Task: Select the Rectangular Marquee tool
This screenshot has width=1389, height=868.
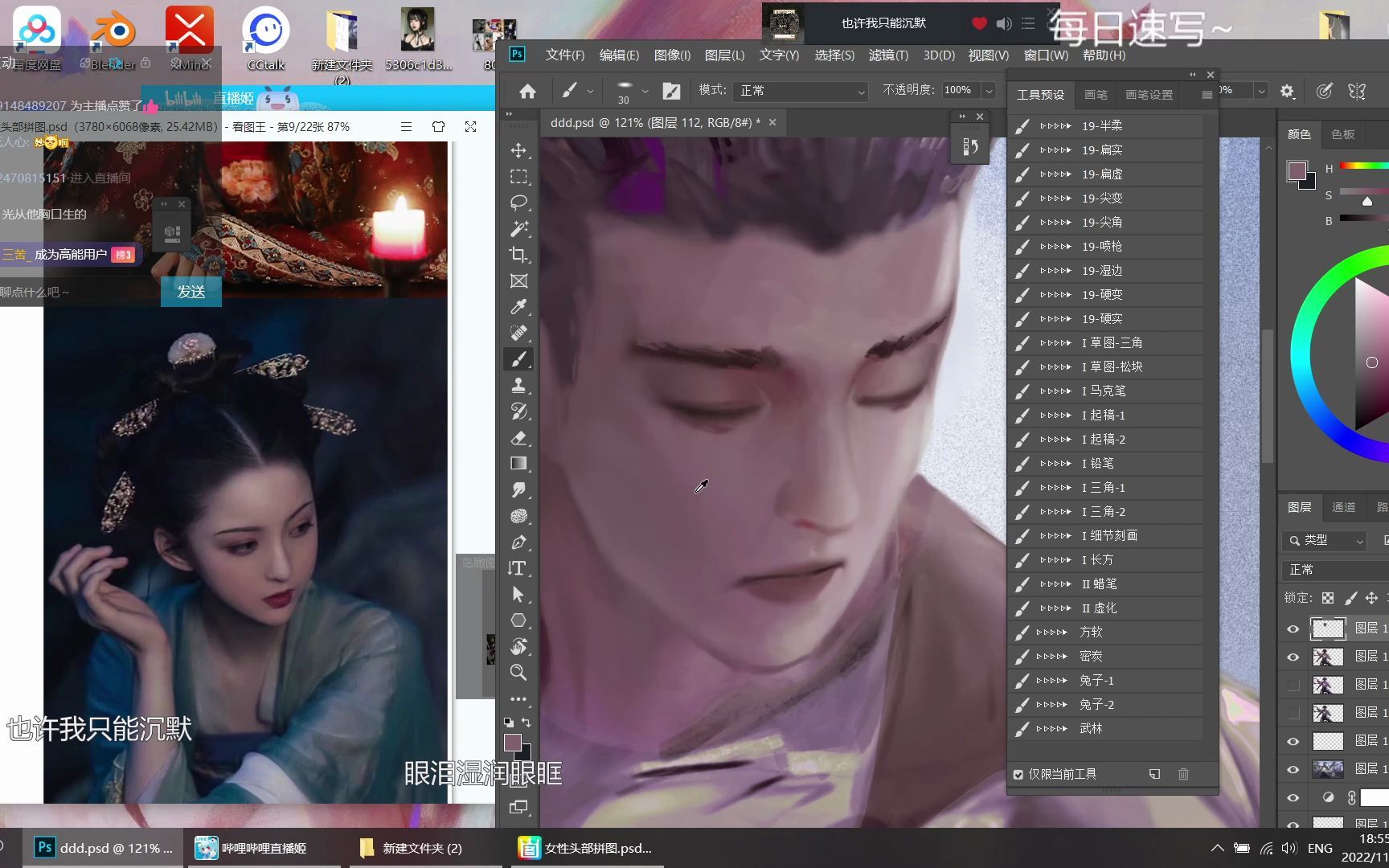Action: (x=518, y=177)
